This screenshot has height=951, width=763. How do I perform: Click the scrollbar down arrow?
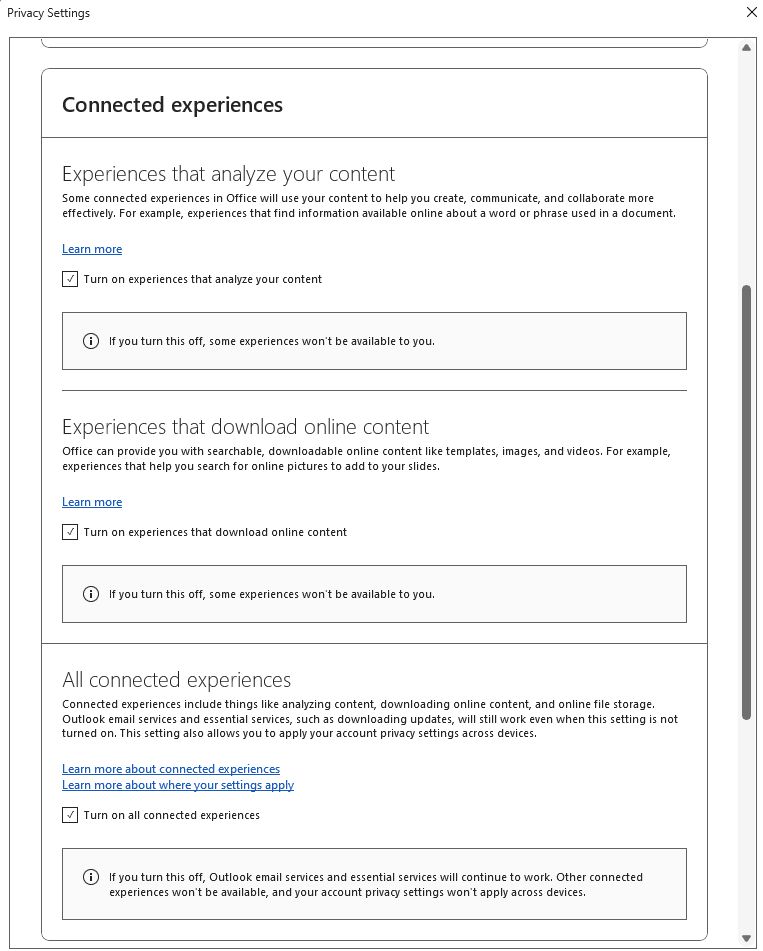click(745, 938)
